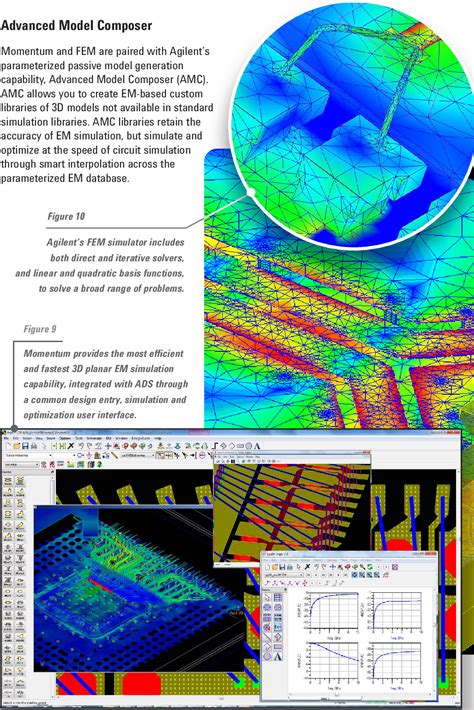Click question mark help icon in EM toolbar
Image resolution: width=474 pixels, height=710 pixels.
[x=99, y=464]
